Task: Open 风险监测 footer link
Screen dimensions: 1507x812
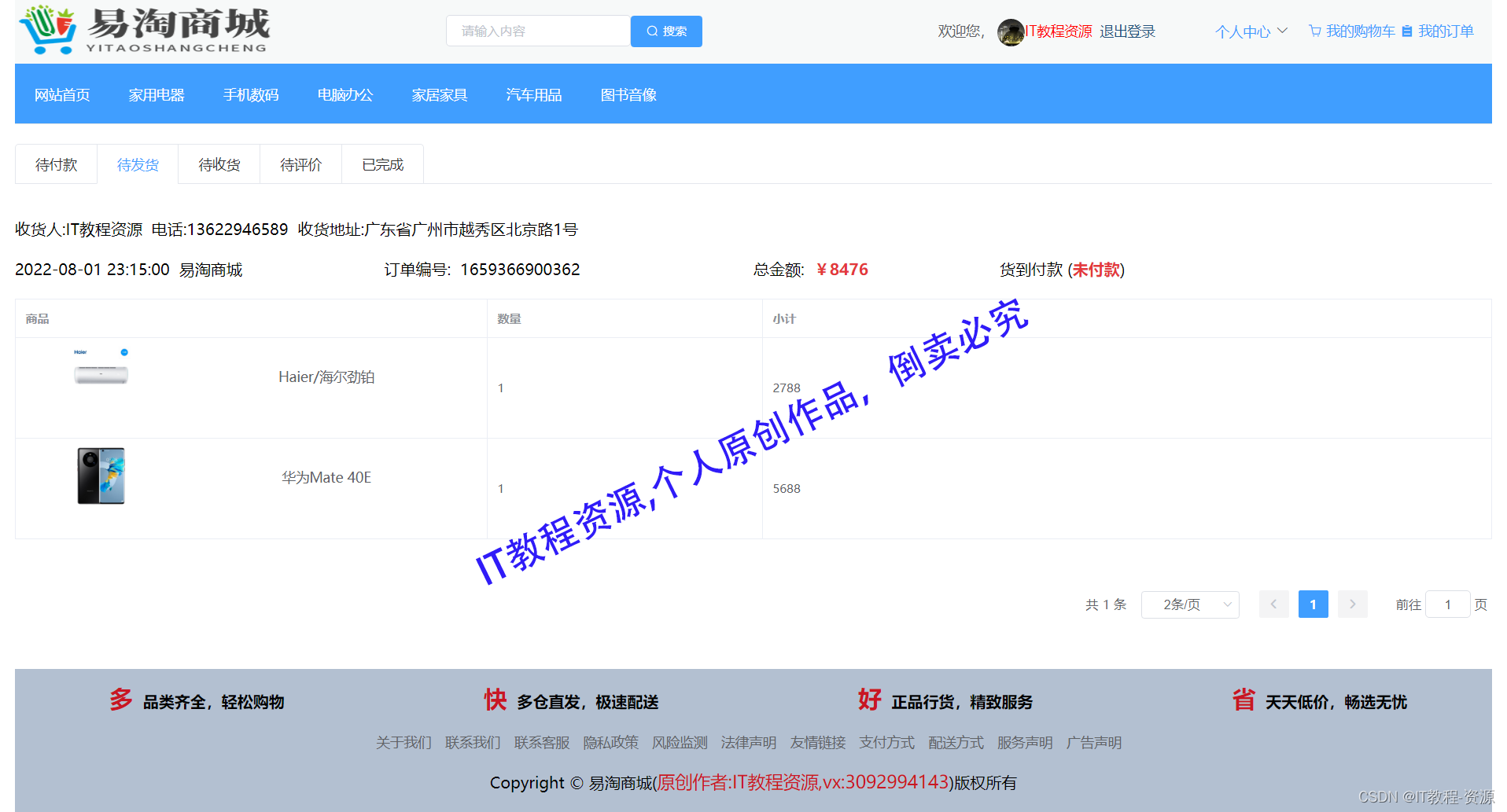Action: (680, 743)
